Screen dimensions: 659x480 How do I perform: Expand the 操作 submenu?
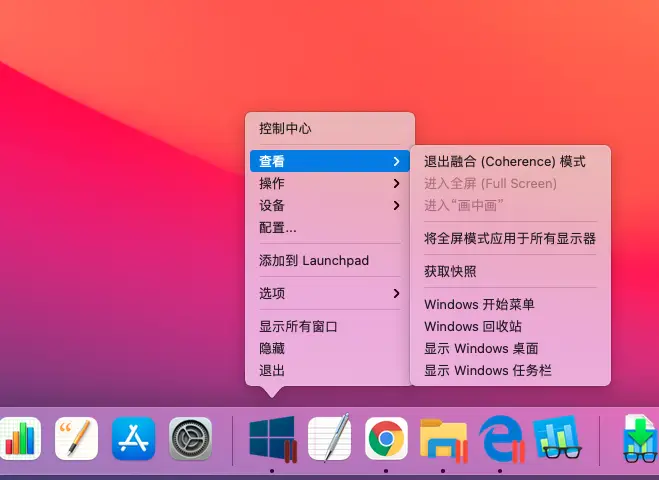click(x=330, y=183)
